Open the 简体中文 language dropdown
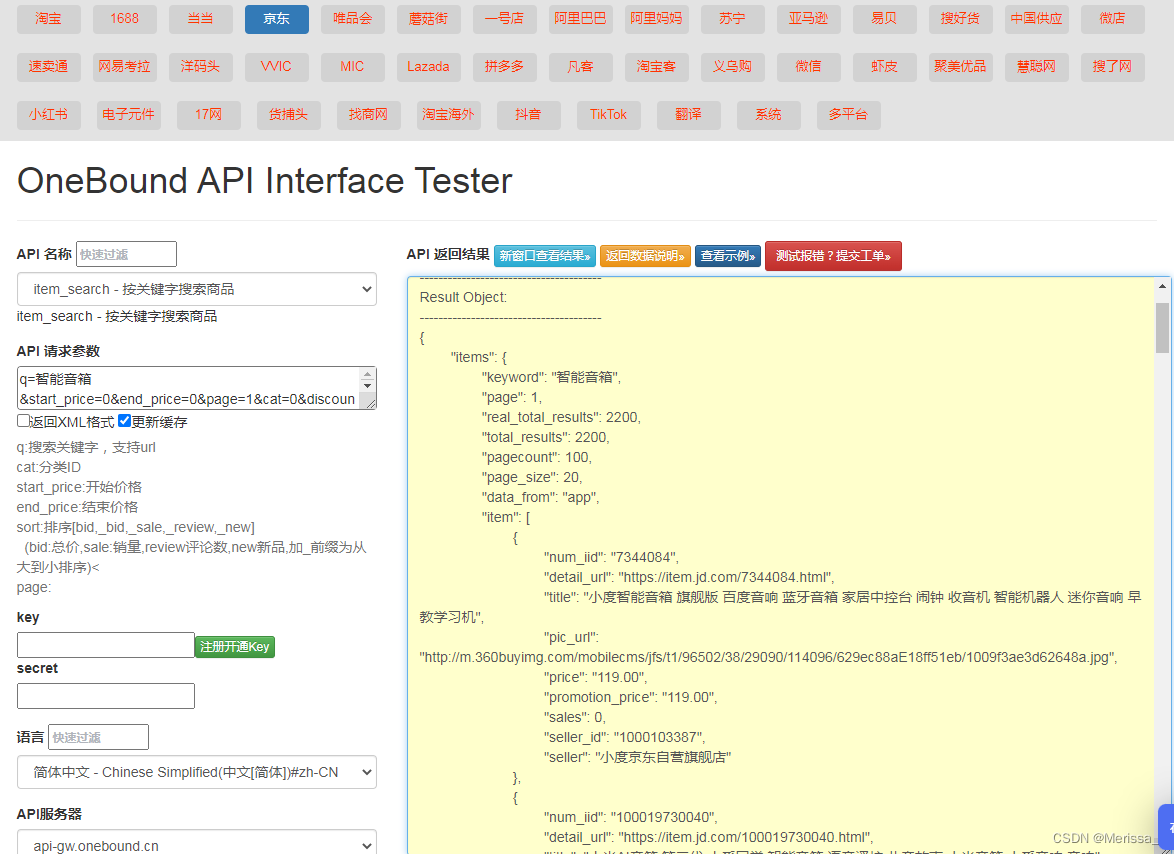Screen dimensions: 1174x854 click(197, 772)
